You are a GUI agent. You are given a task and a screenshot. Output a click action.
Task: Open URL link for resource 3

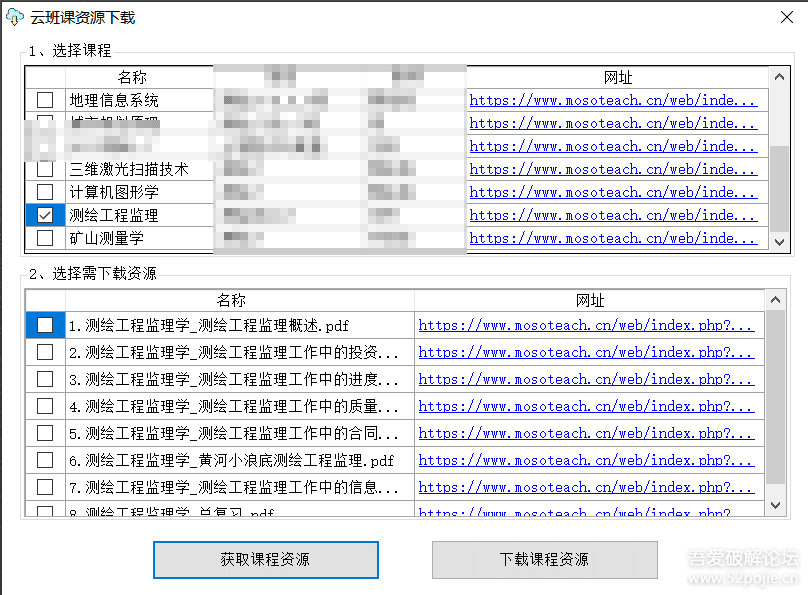[x=585, y=379]
